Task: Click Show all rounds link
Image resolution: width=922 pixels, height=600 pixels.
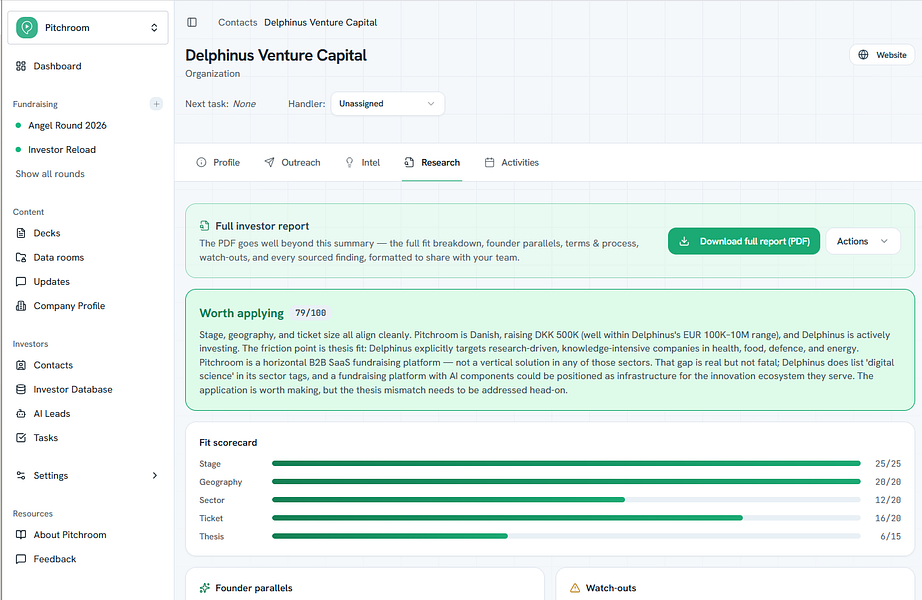Action: tap(50, 174)
